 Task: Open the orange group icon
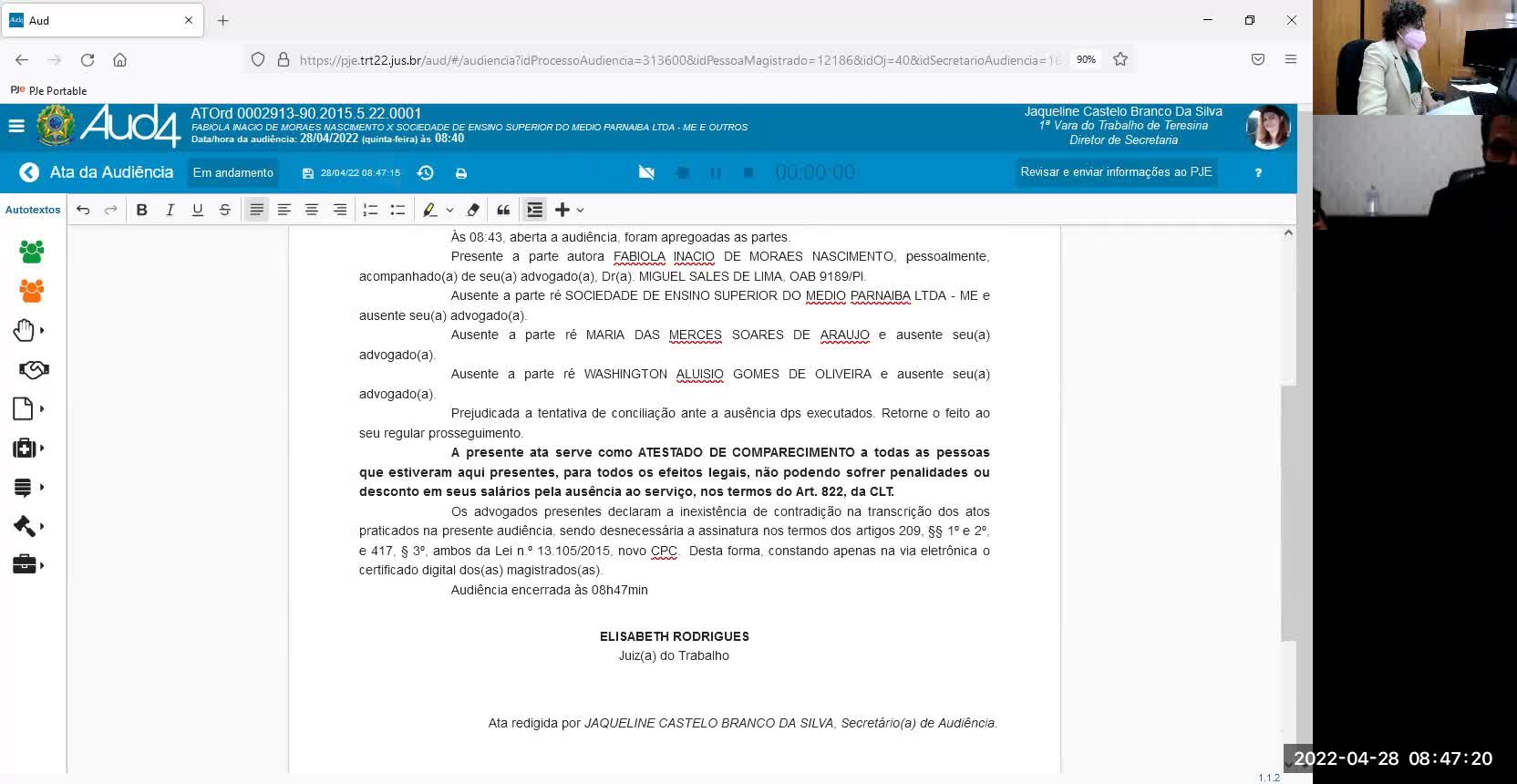tap(31, 291)
